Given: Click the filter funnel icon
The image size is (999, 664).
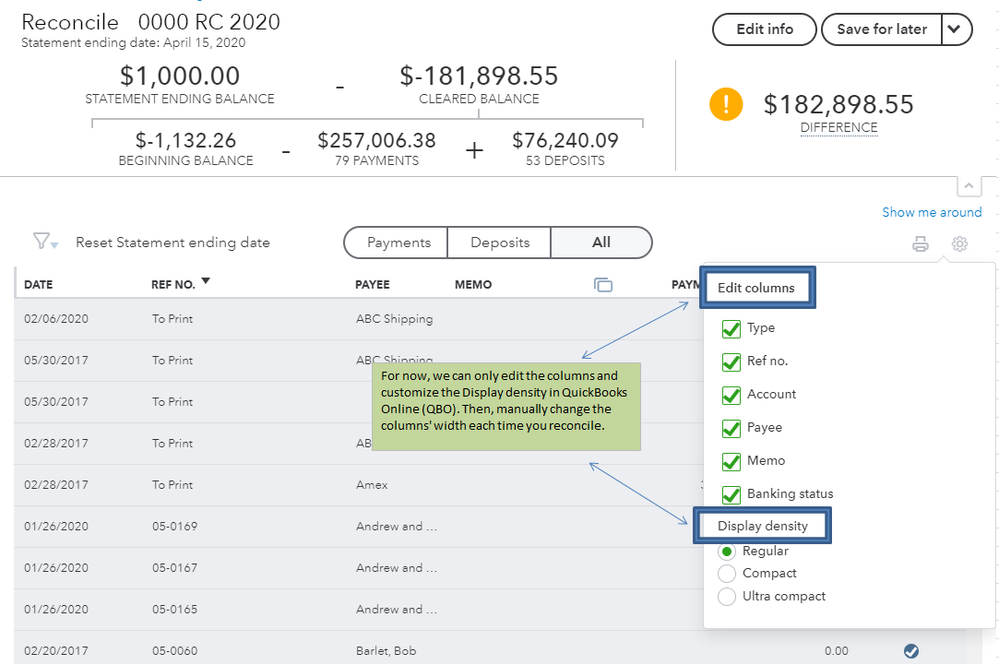Looking at the screenshot, I should coord(43,242).
